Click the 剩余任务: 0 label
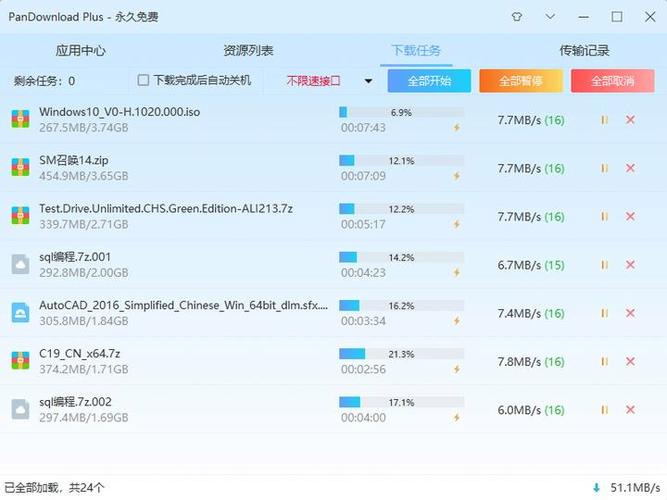 [44, 81]
